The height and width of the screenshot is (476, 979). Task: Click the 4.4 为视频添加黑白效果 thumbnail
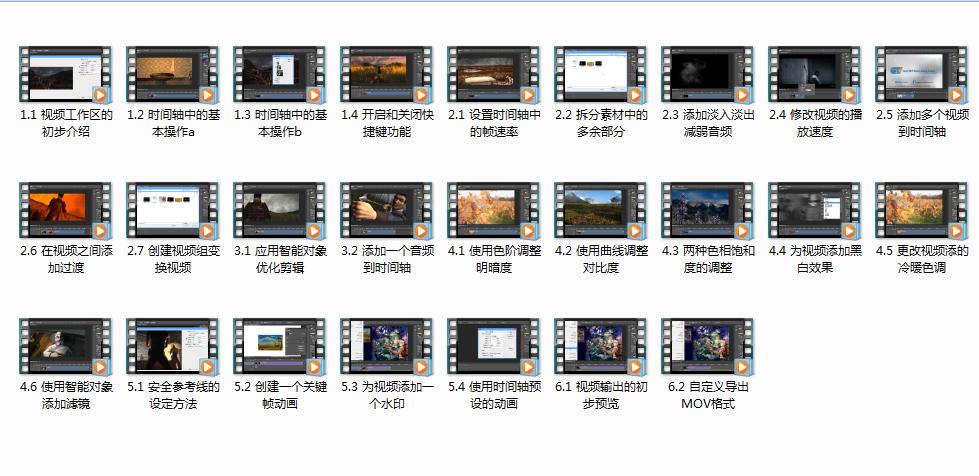tap(815, 211)
